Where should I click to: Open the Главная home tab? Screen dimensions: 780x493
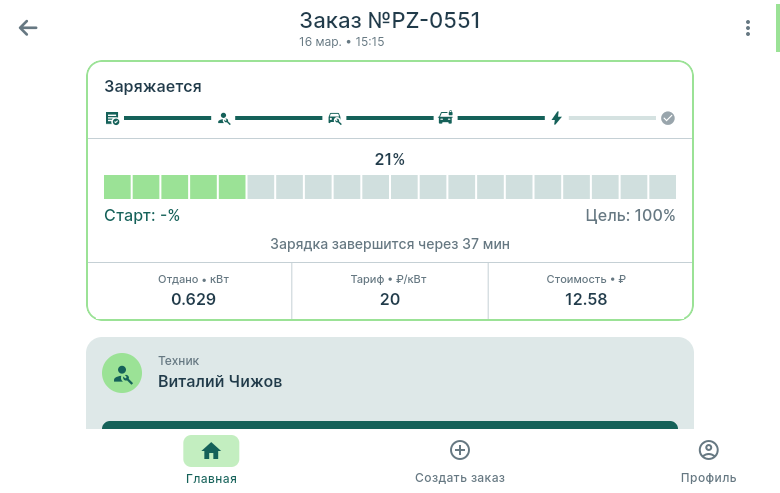tap(211, 459)
